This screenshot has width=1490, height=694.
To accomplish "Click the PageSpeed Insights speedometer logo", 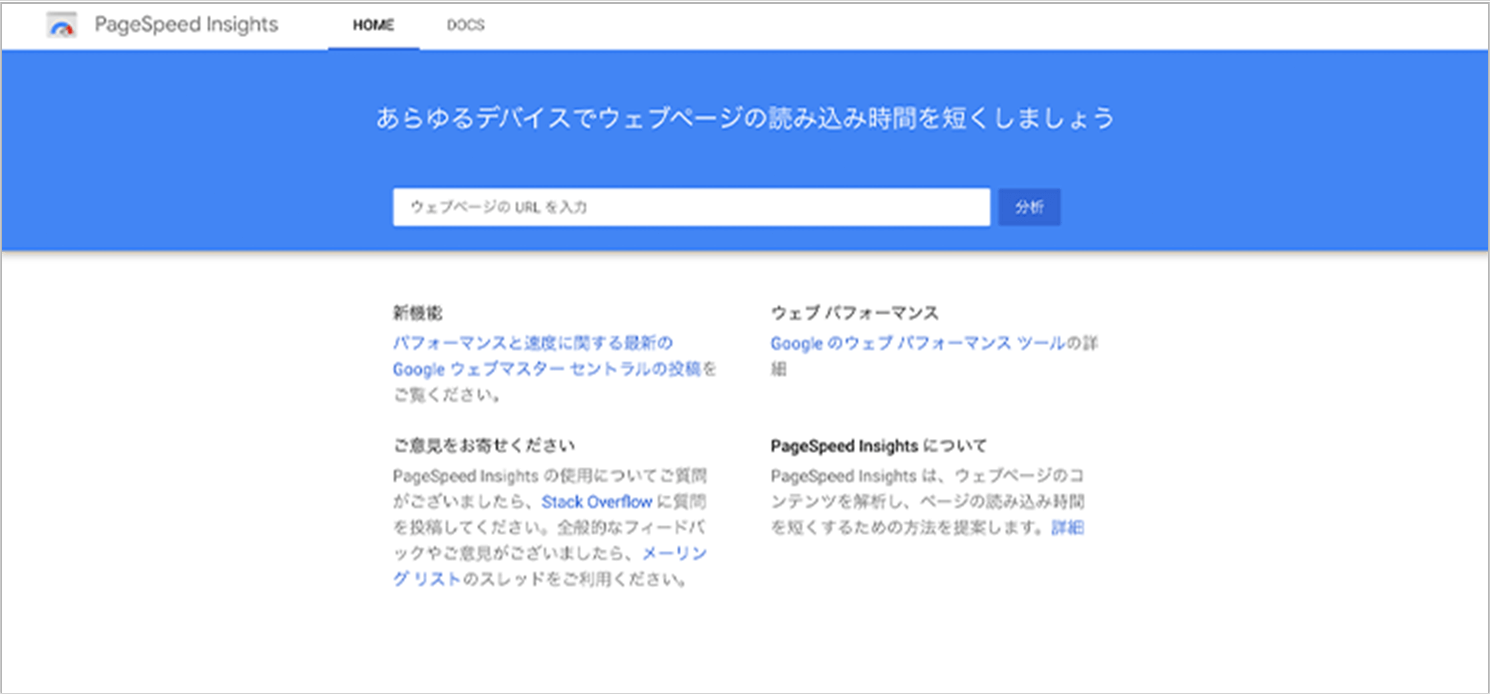I will pyautogui.click(x=62, y=26).
